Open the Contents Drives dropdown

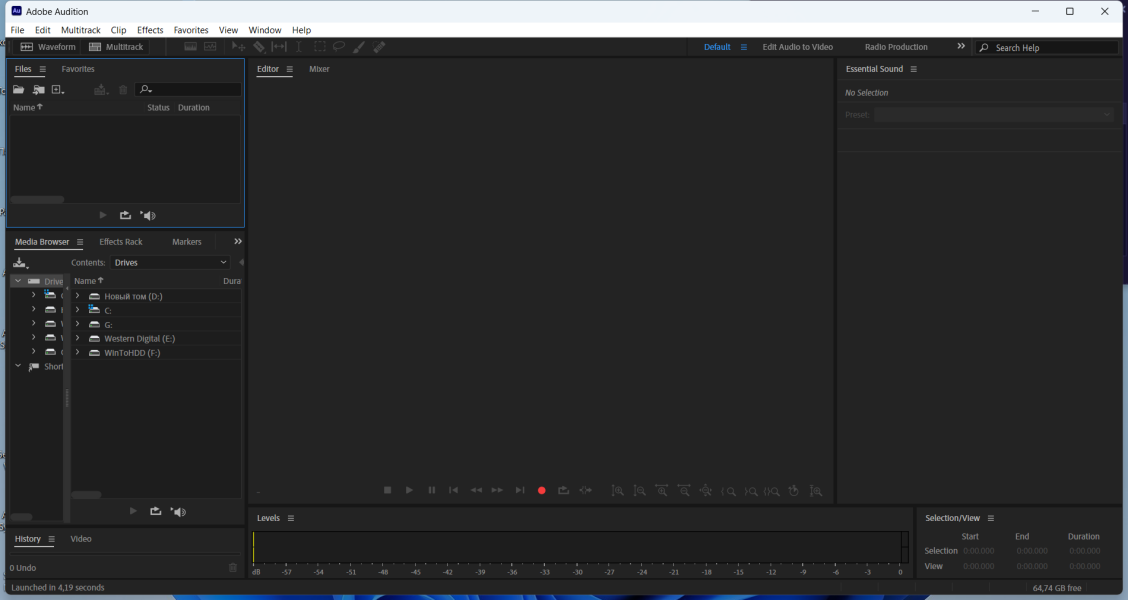(x=170, y=263)
